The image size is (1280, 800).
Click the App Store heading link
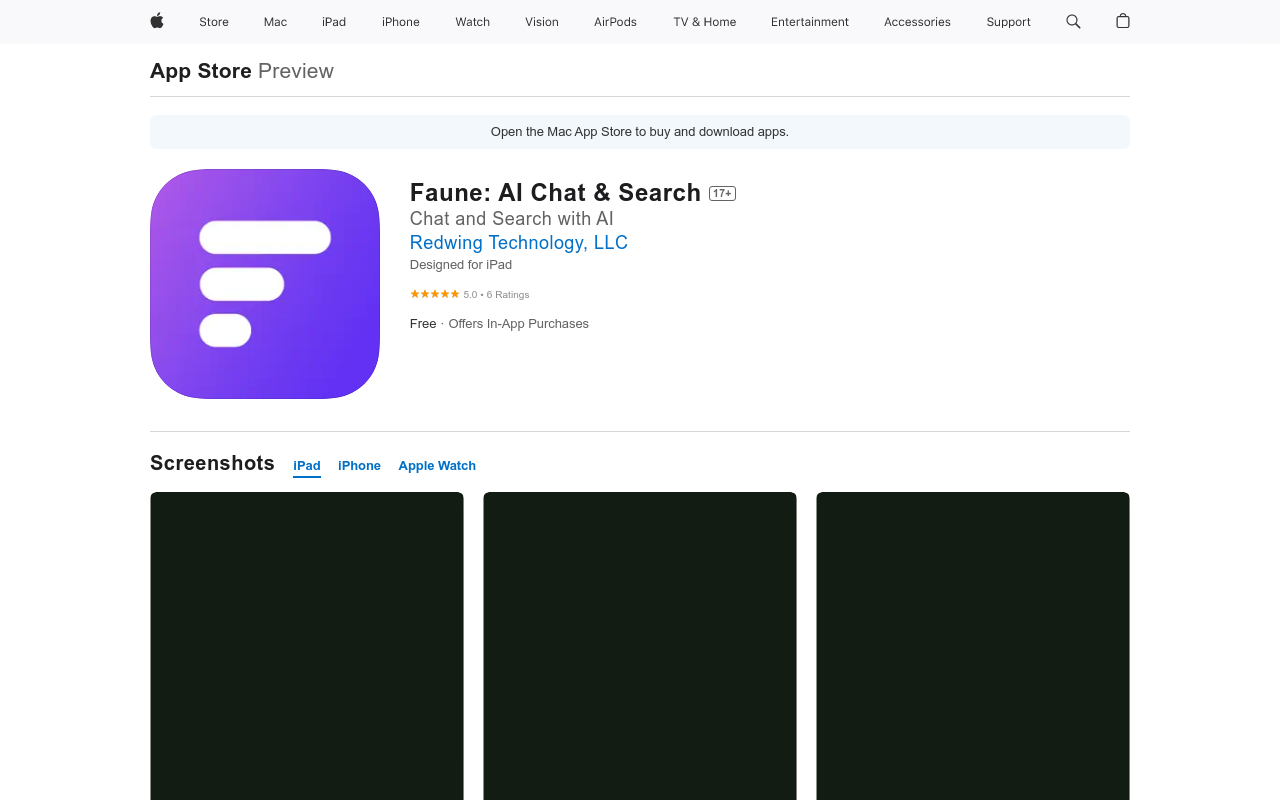(201, 71)
